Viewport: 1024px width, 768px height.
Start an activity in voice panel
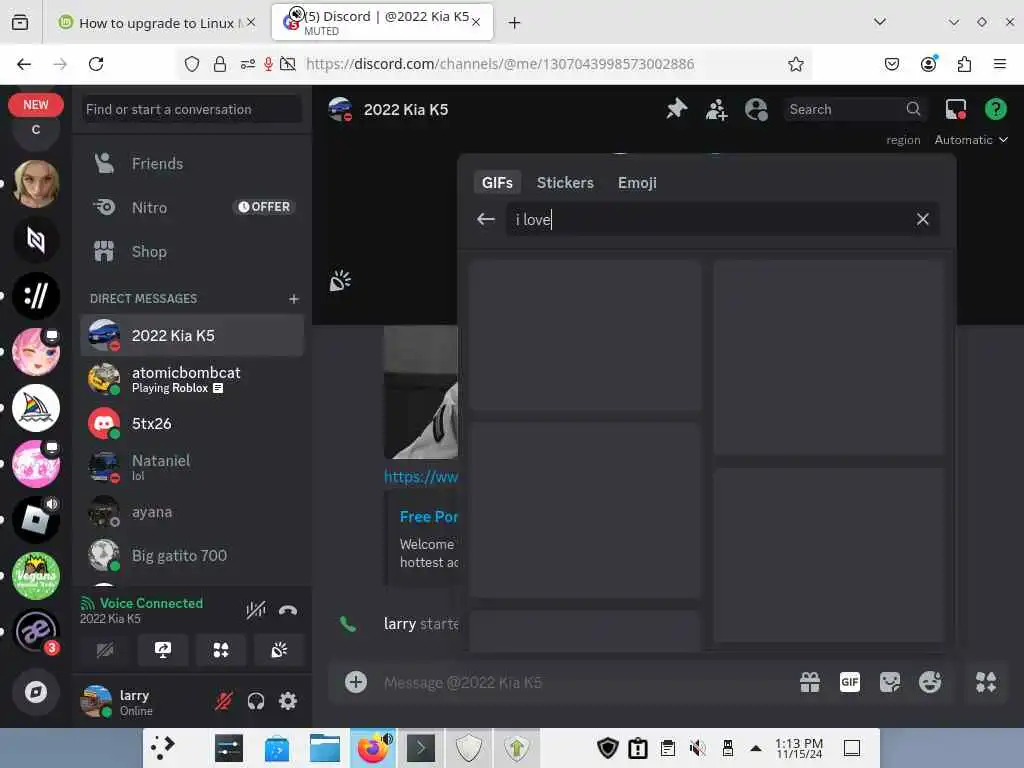221,650
